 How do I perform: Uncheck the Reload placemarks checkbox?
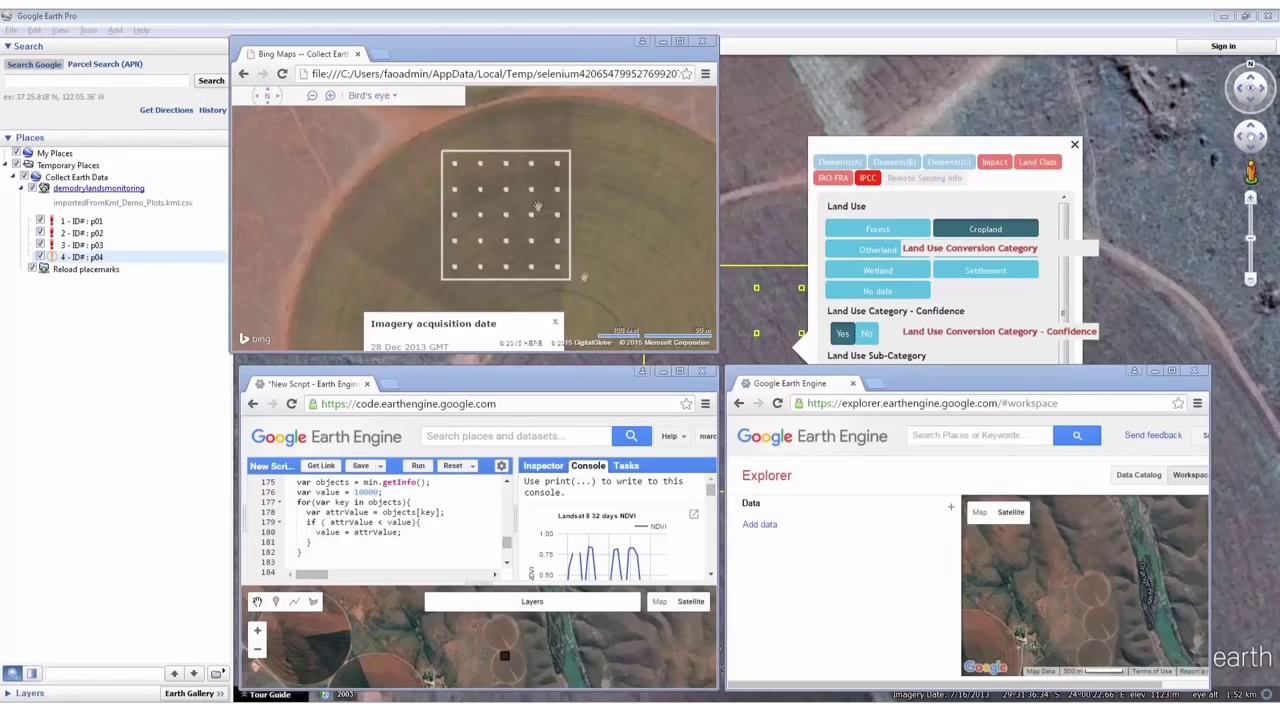[x=32, y=269]
